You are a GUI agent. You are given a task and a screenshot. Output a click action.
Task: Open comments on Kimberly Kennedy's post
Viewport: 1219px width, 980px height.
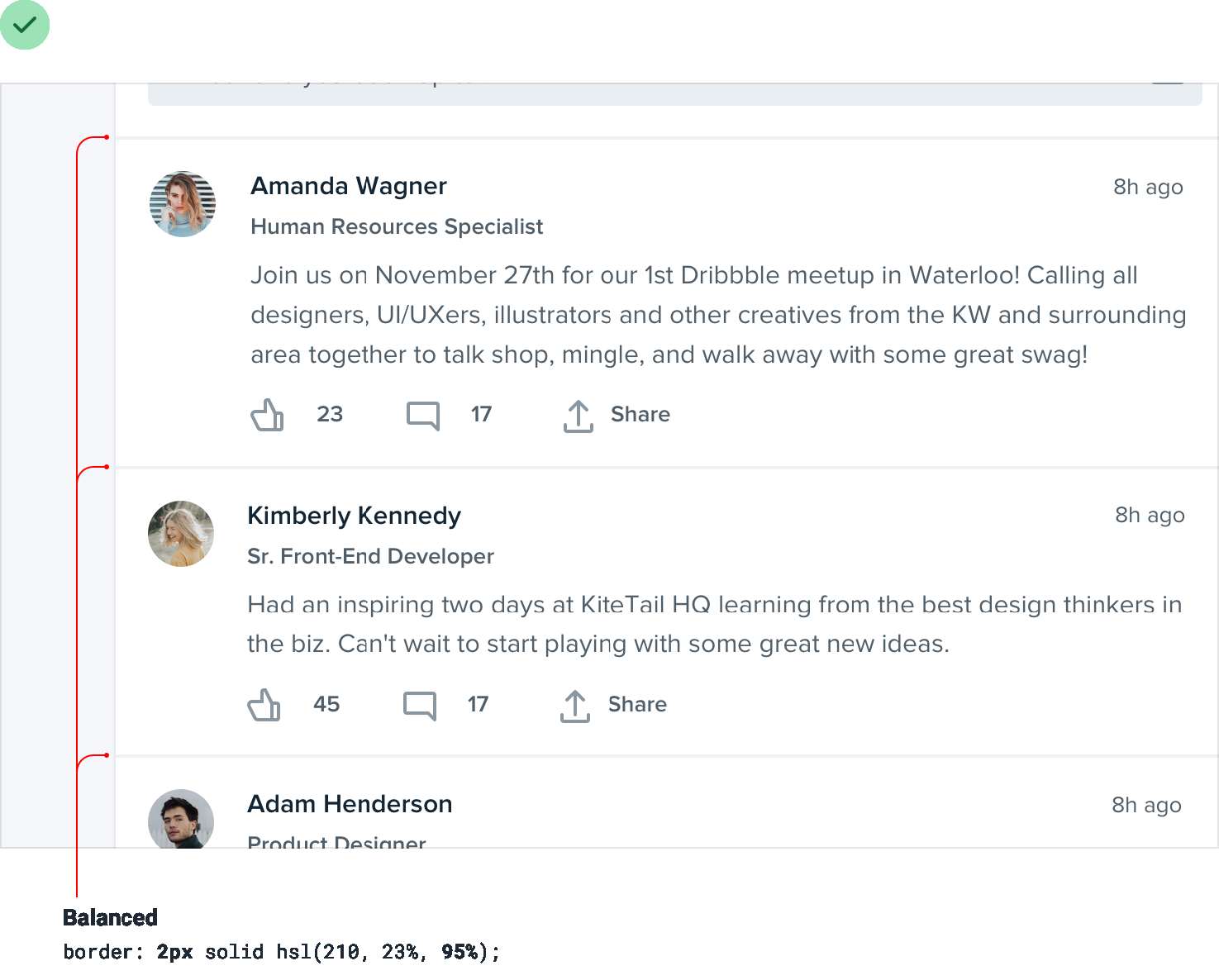pyautogui.click(x=420, y=705)
